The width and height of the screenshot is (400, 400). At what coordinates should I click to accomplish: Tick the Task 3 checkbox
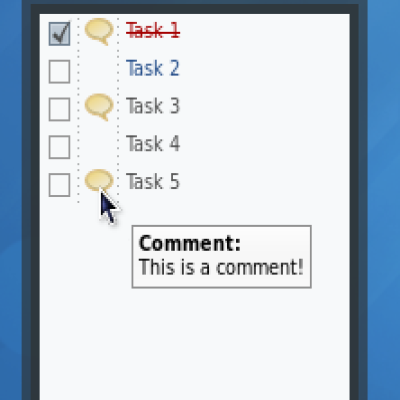click(59, 109)
